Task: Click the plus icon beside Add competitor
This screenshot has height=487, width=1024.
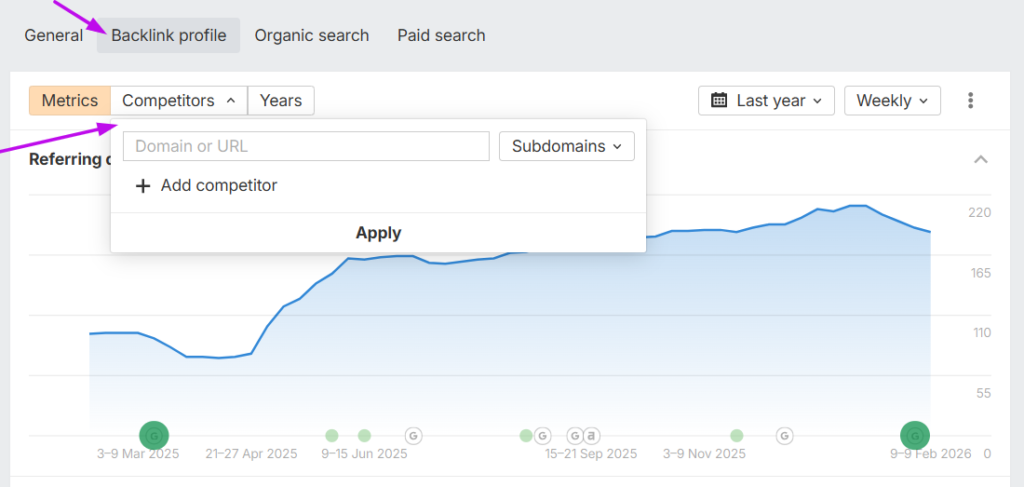Action: click(143, 186)
